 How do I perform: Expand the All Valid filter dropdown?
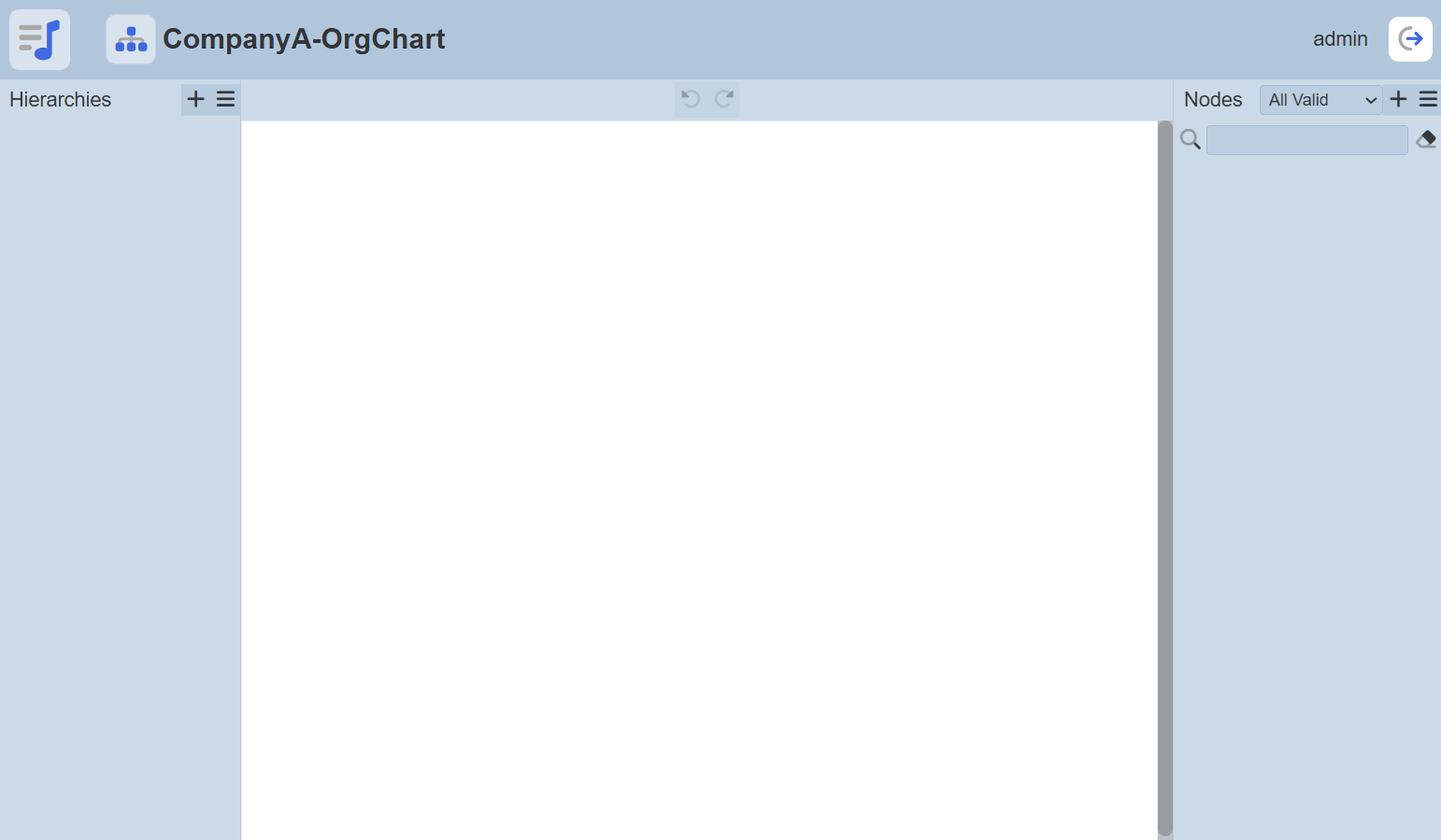tap(1320, 100)
